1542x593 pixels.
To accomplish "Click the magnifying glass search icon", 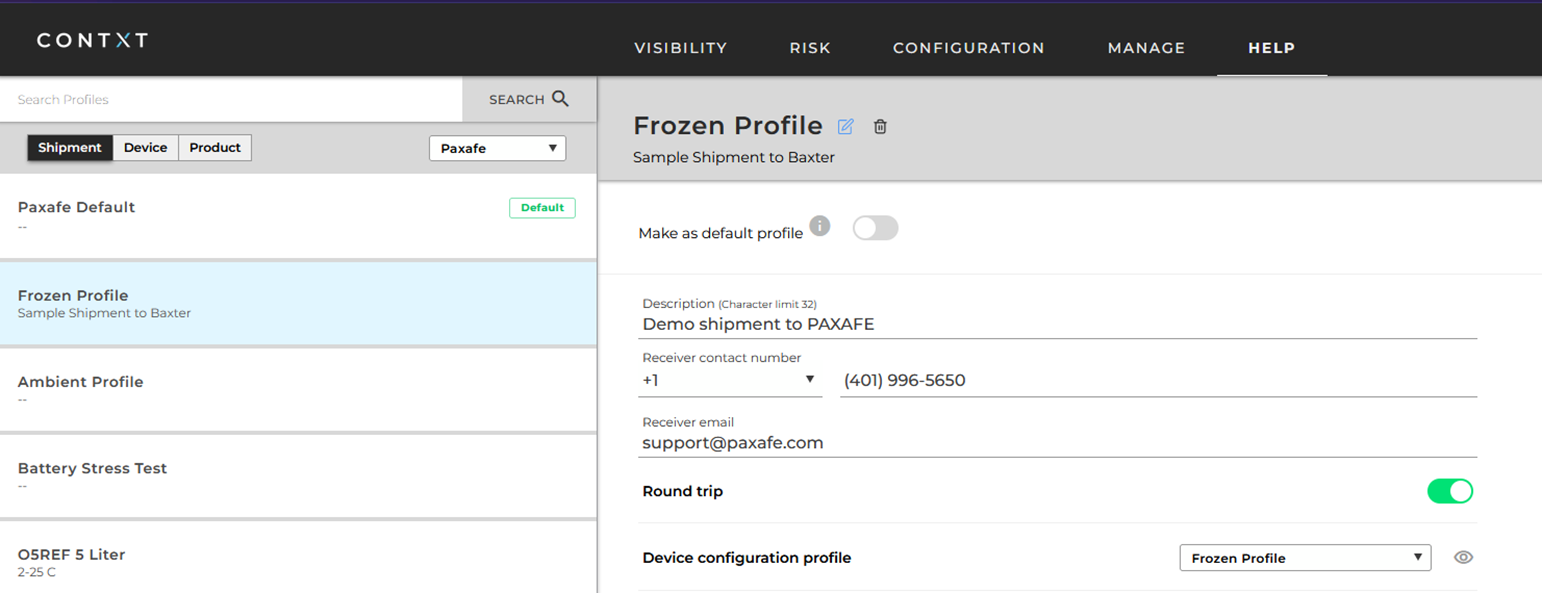I will pos(560,99).
